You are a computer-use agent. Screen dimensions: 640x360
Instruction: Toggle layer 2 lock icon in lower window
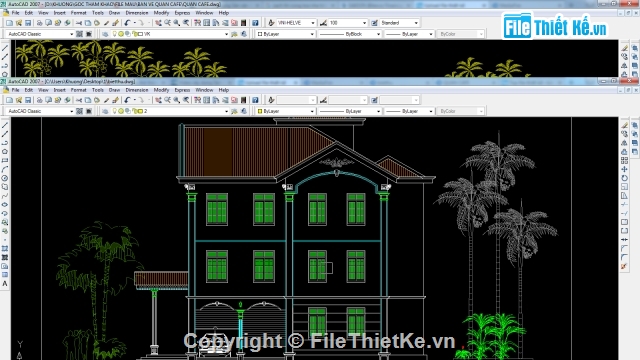[134, 111]
